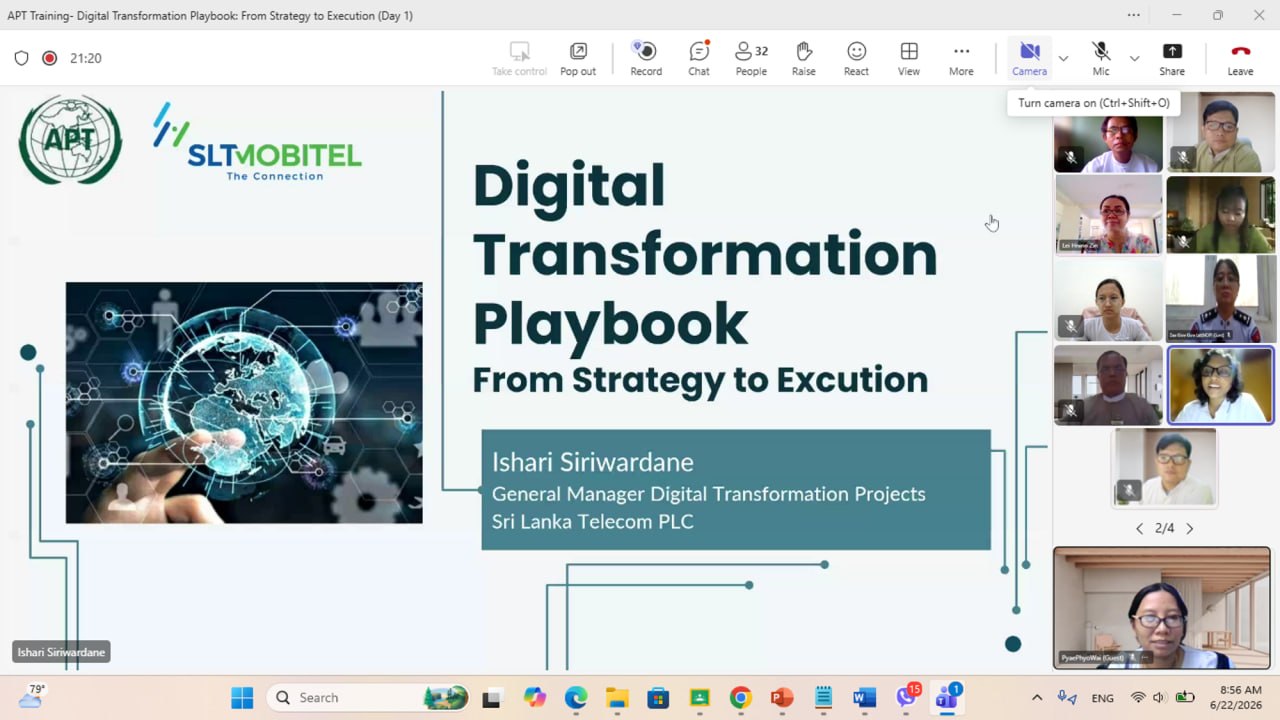Launch Copilot from the taskbar
The image size is (1280, 720).
(x=535, y=698)
